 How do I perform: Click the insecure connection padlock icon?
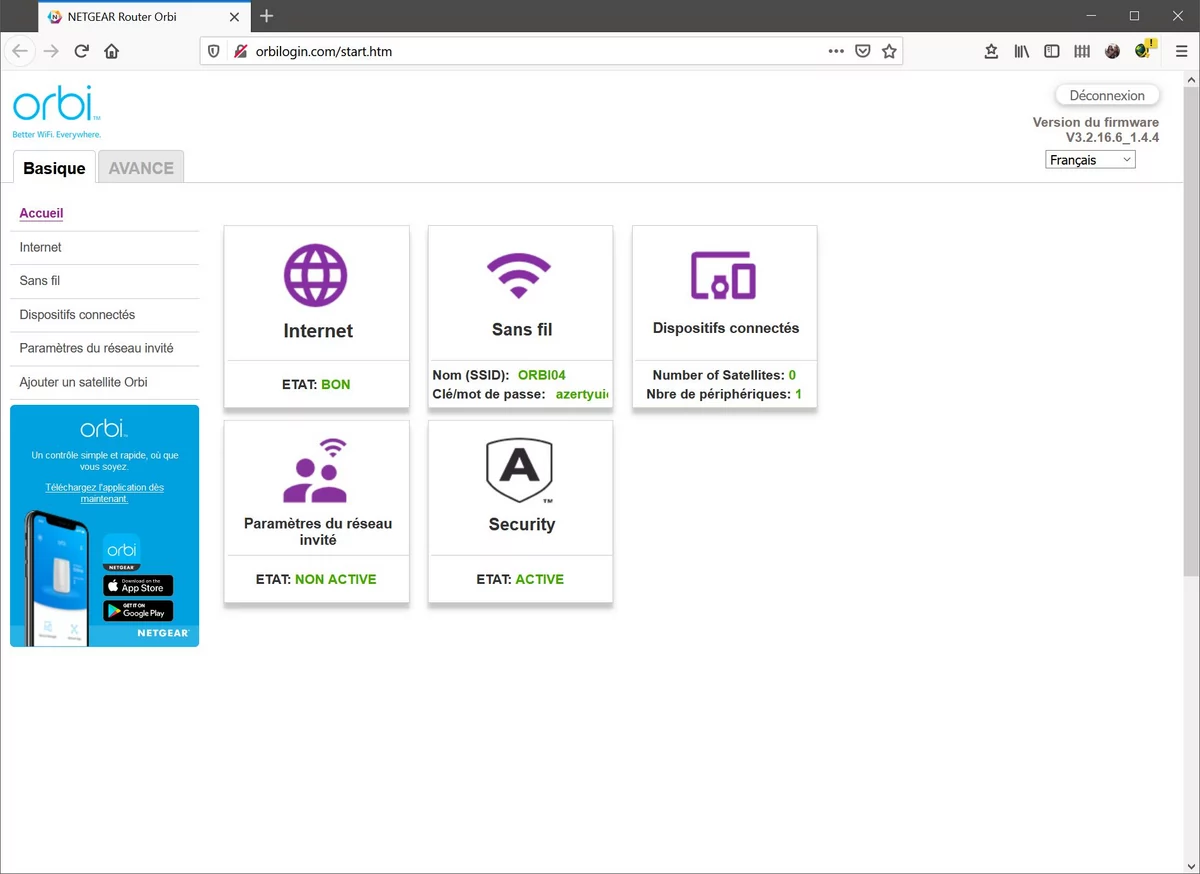pos(240,51)
